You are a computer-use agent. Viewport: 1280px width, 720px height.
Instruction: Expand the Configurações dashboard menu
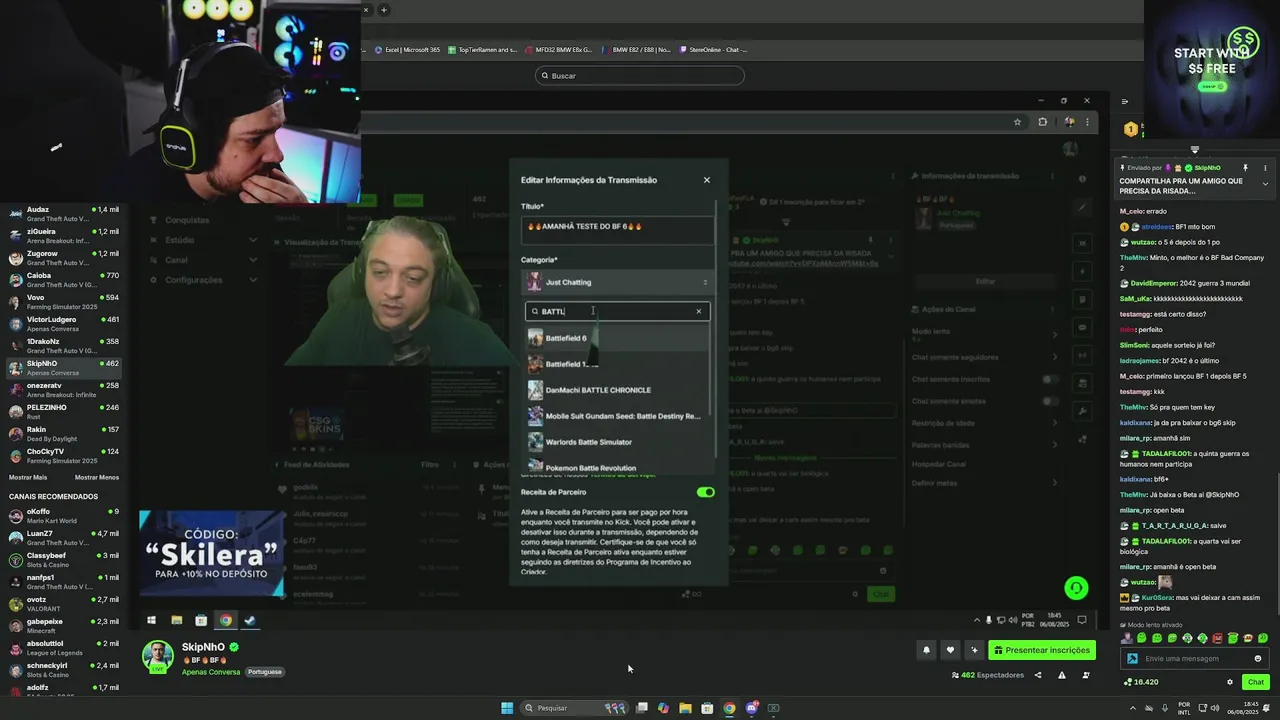pos(204,280)
